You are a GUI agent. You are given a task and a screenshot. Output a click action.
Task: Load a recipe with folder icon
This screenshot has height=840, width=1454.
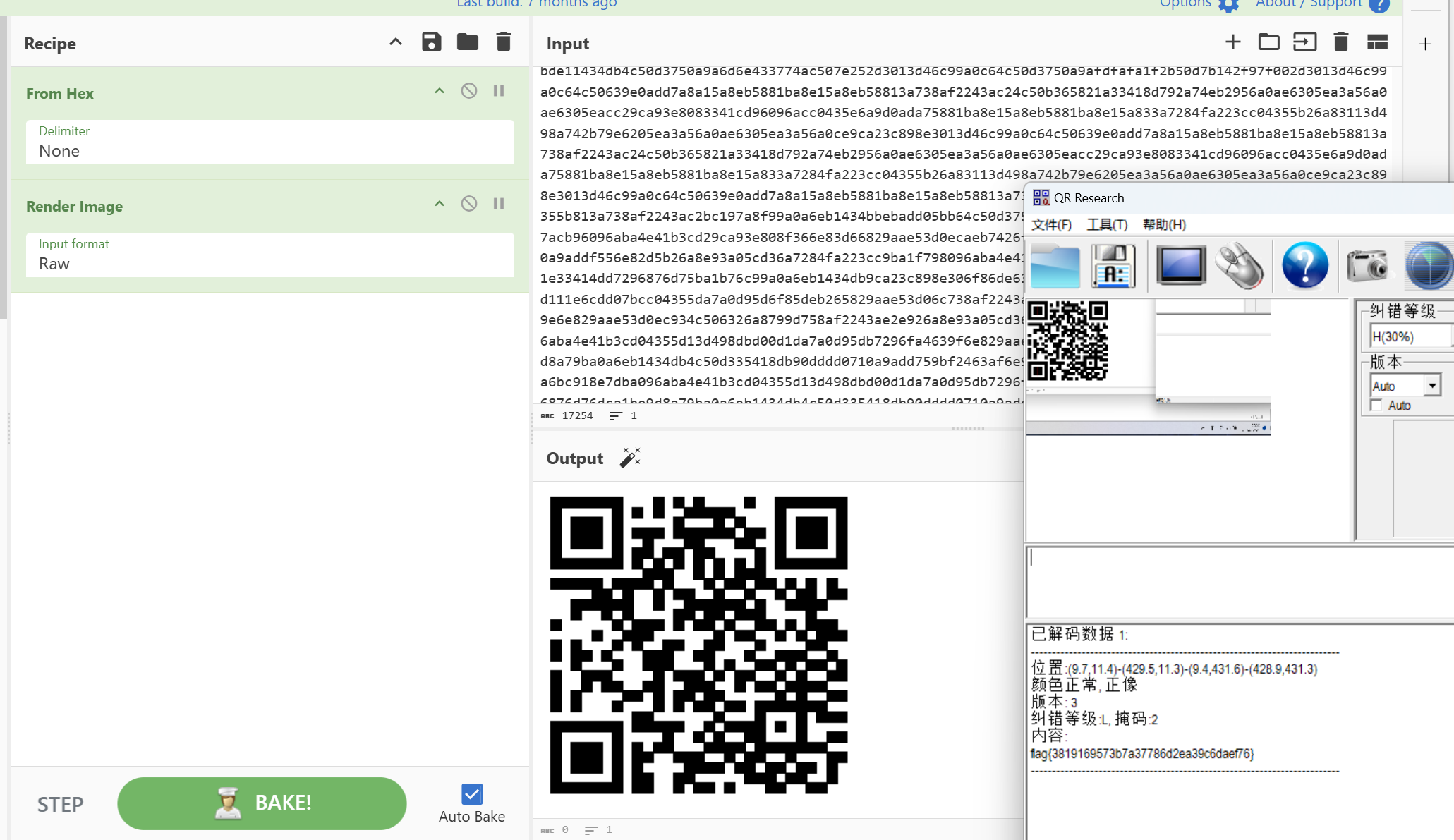pyautogui.click(x=468, y=42)
